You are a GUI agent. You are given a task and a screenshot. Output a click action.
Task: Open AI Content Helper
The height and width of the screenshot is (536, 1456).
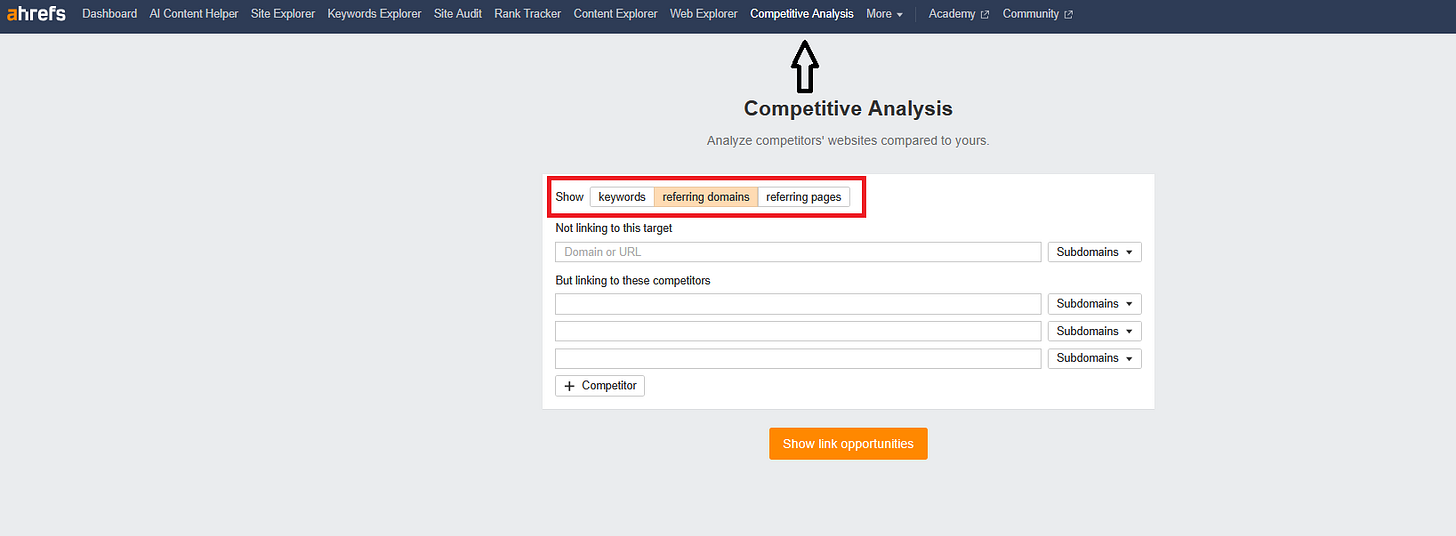pos(194,14)
